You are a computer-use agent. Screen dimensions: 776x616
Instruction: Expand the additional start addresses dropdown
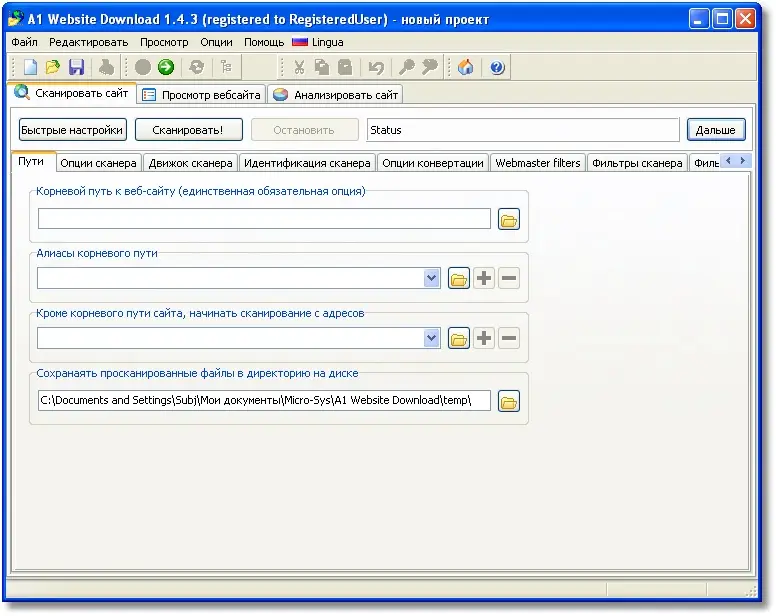tap(432, 338)
